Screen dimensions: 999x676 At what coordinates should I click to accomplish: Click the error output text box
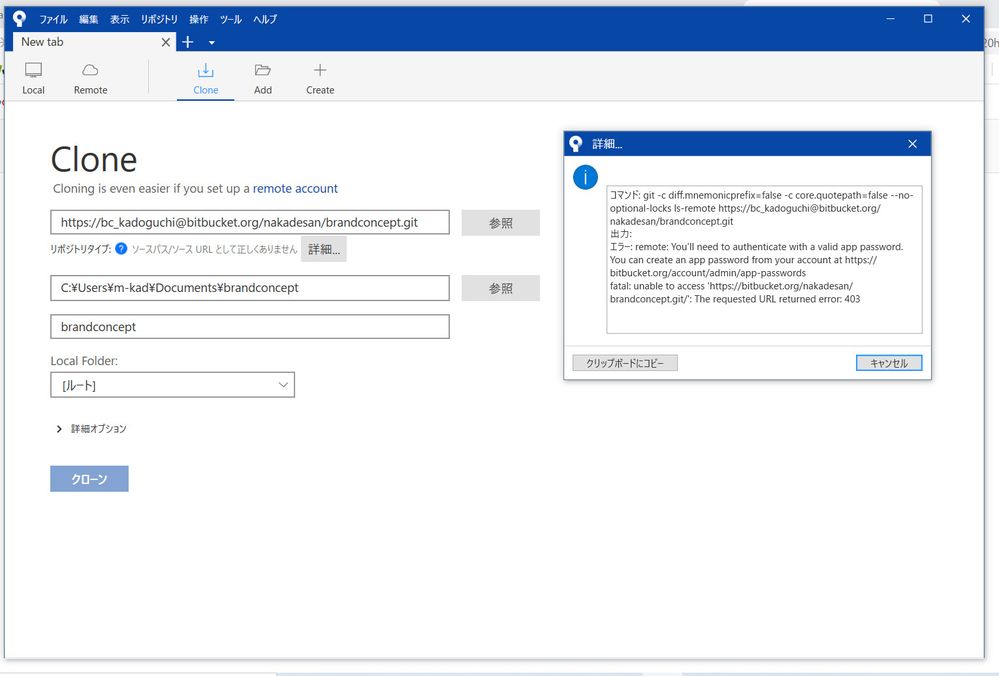(764, 259)
